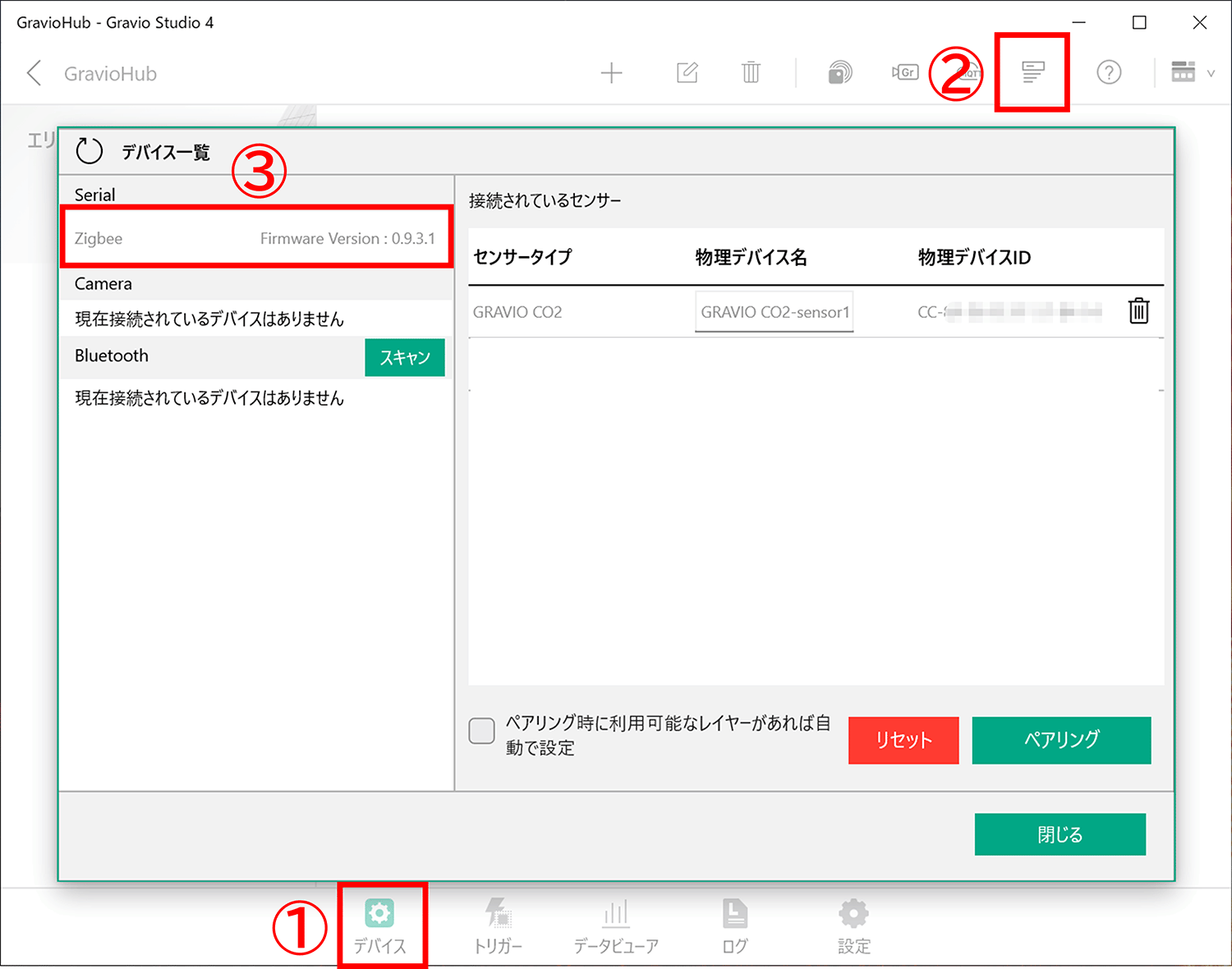
Task: Click the edit pencil icon in toolbar
Action: (687, 72)
